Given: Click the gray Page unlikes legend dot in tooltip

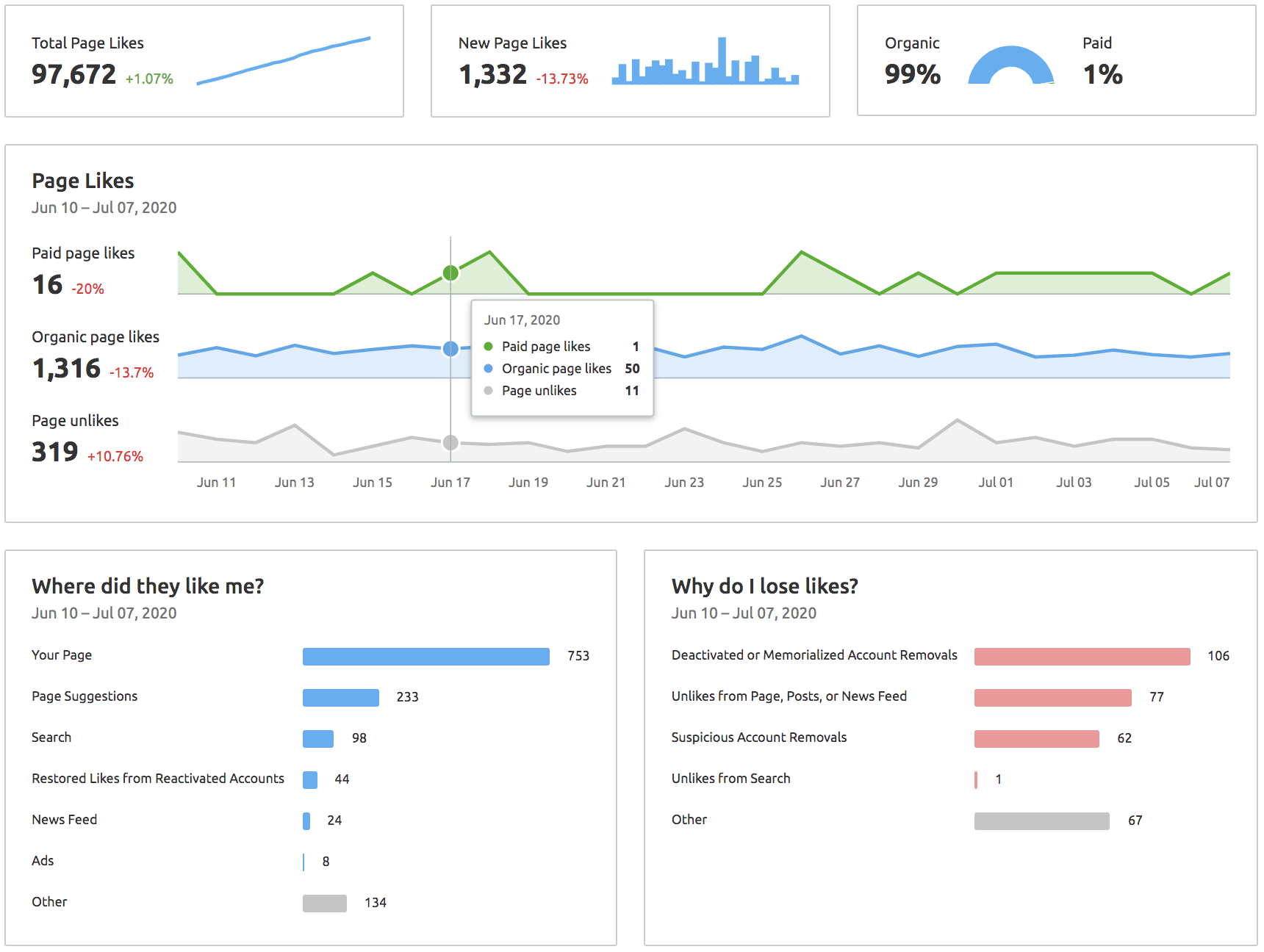Looking at the screenshot, I should pyautogui.click(x=488, y=391).
